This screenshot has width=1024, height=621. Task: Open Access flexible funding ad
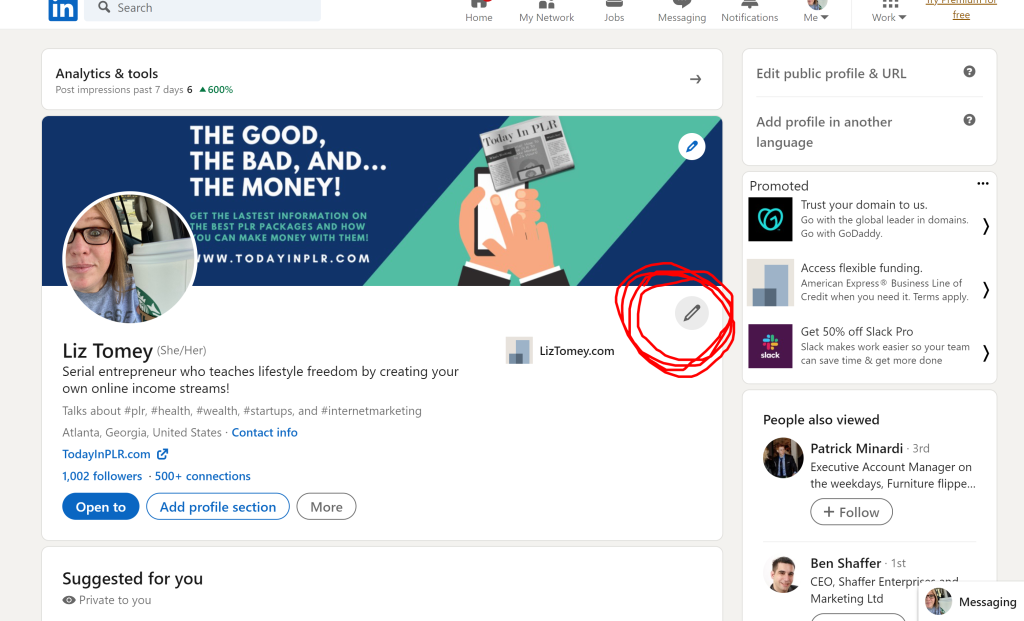(861, 268)
